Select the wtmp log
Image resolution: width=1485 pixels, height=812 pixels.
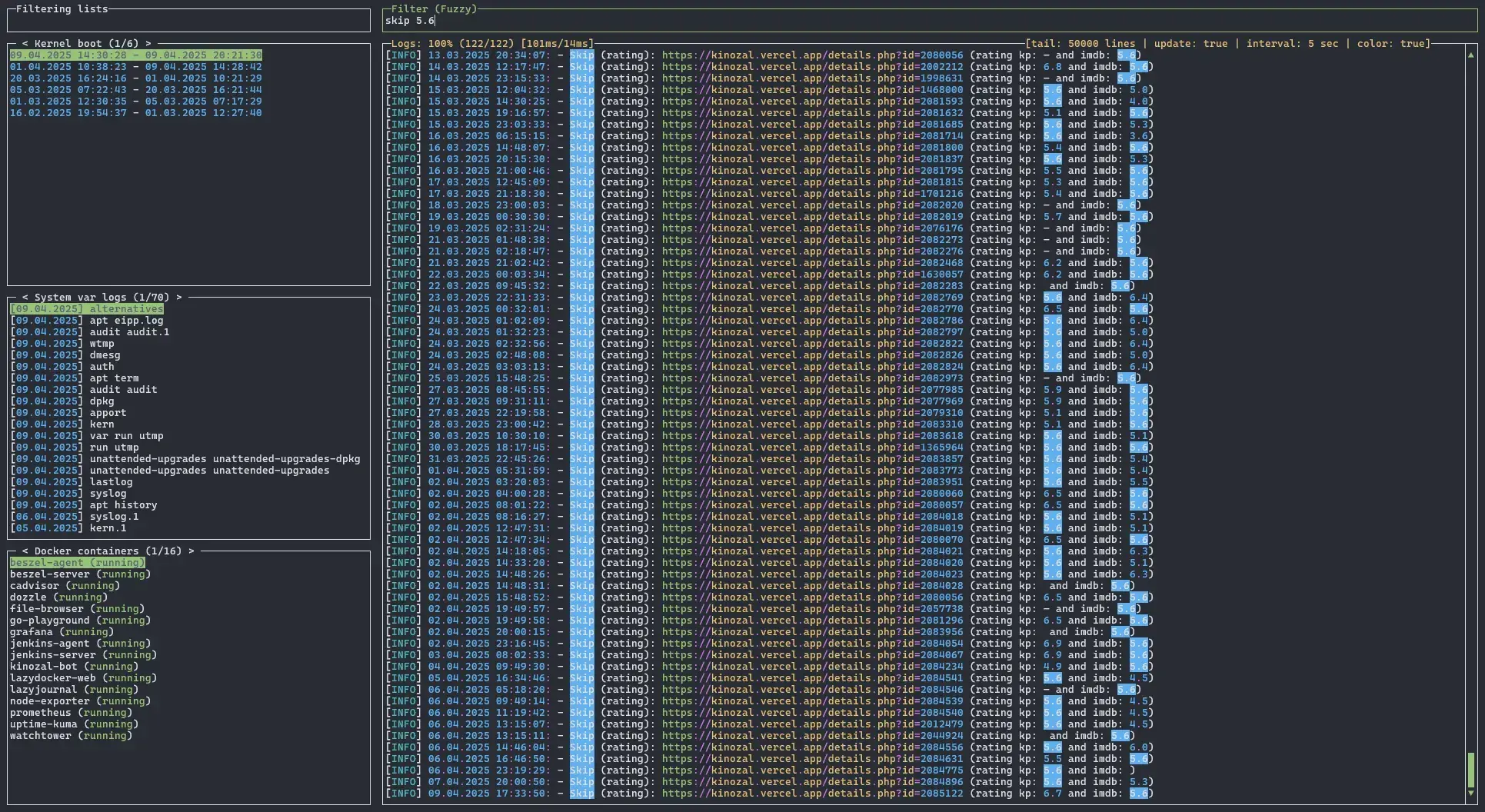pyautogui.click(x=62, y=344)
